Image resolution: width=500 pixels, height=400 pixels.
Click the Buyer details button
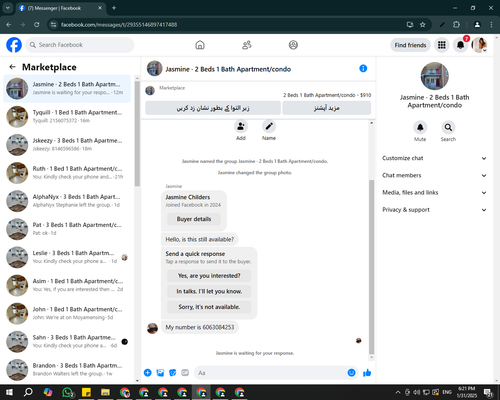(x=194, y=219)
